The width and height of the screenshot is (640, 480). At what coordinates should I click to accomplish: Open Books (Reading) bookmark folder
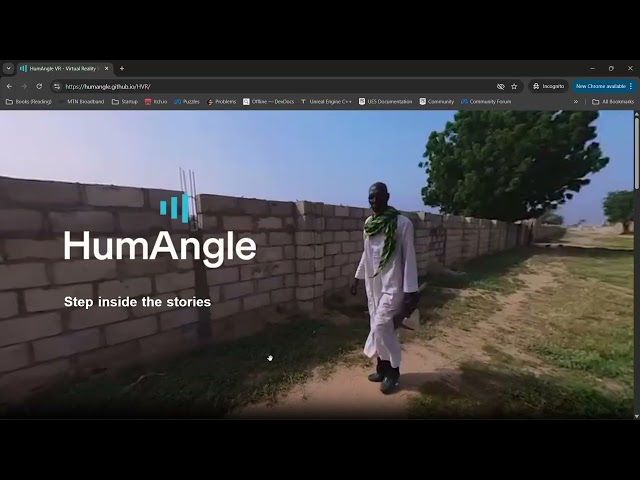coord(29,102)
